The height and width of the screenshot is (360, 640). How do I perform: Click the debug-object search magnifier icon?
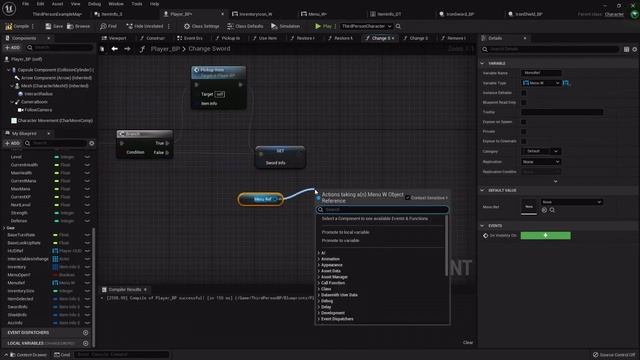pos(398,26)
